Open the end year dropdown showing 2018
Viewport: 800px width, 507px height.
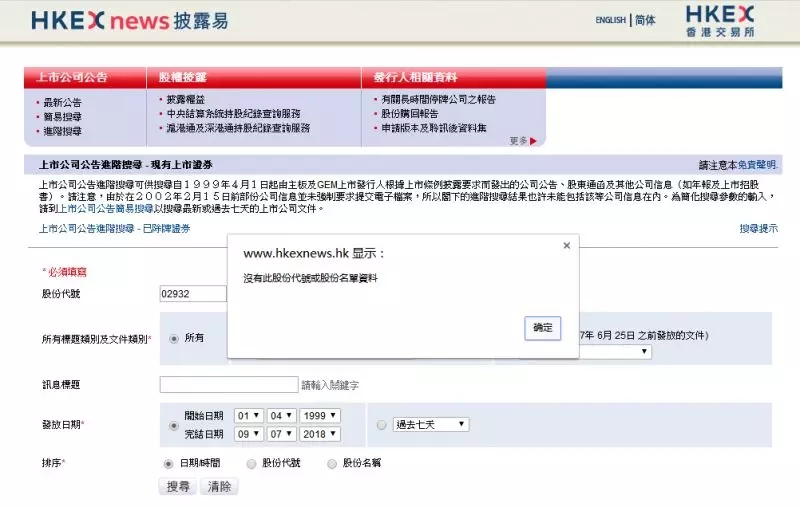point(320,434)
